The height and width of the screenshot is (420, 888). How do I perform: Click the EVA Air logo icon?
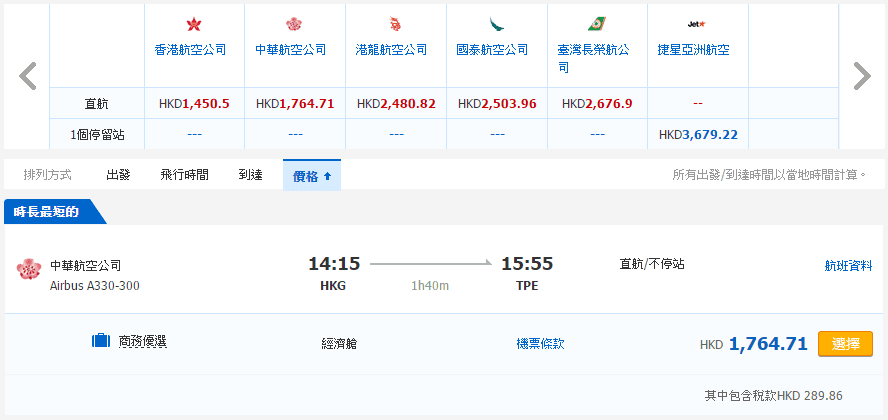tap(596, 25)
